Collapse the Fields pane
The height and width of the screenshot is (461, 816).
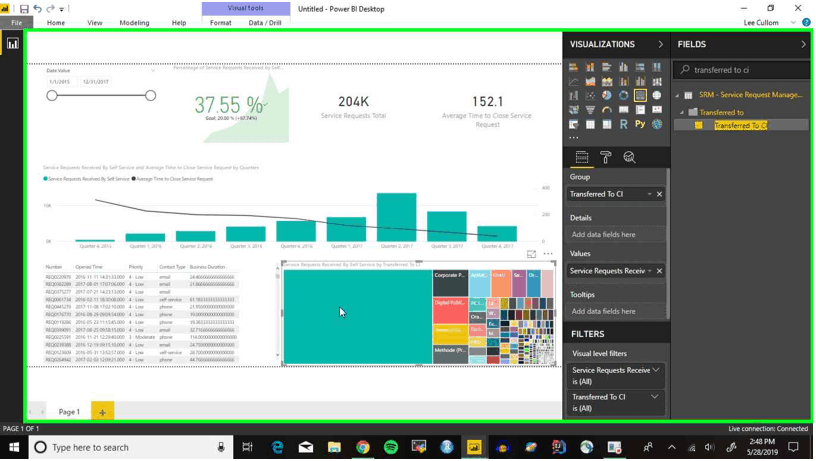coord(803,44)
